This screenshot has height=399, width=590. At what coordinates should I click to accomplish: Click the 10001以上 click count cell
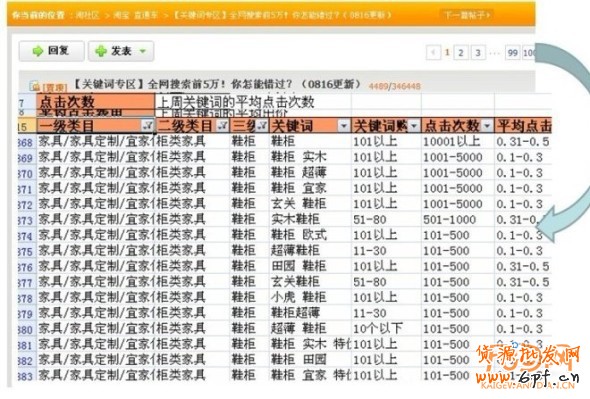click(x=458, y=142)
